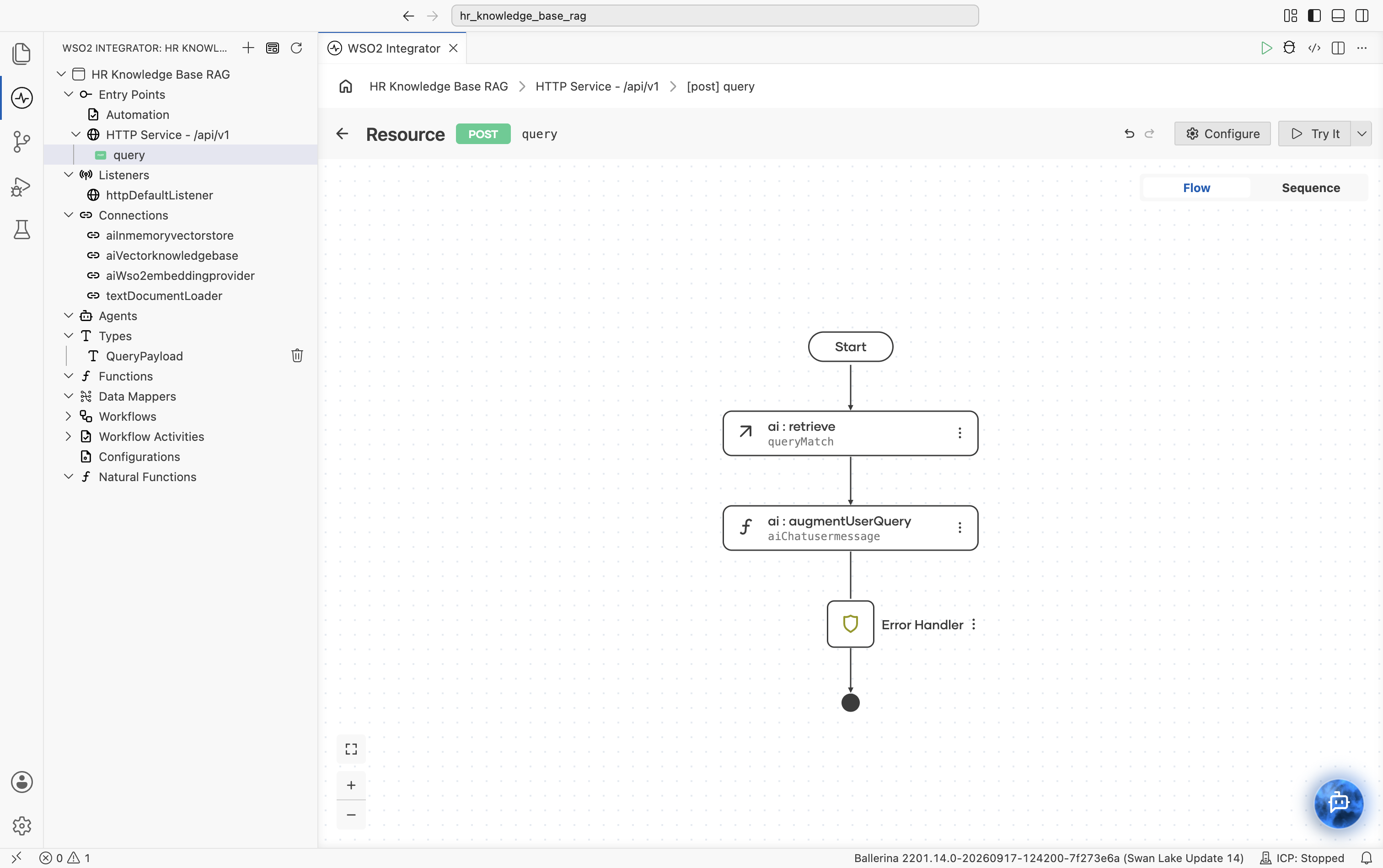Open the Manage settings gear

[x=21, y=825]
